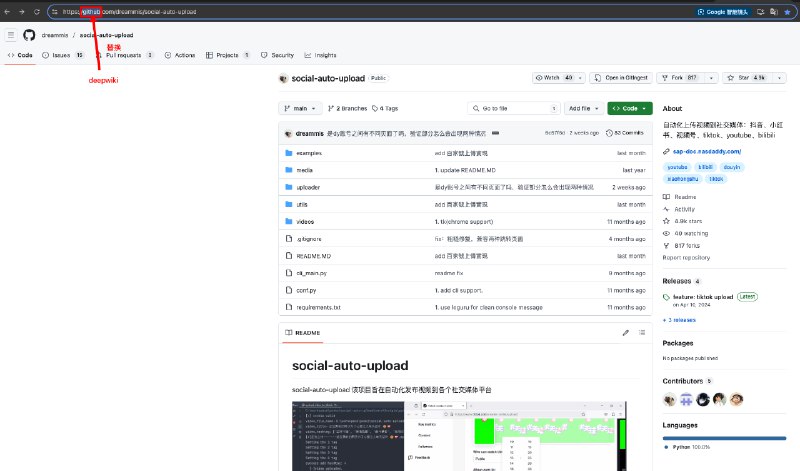Open the README.MD file
Screen dimensions: 800x471
click(x=314, y=256)
